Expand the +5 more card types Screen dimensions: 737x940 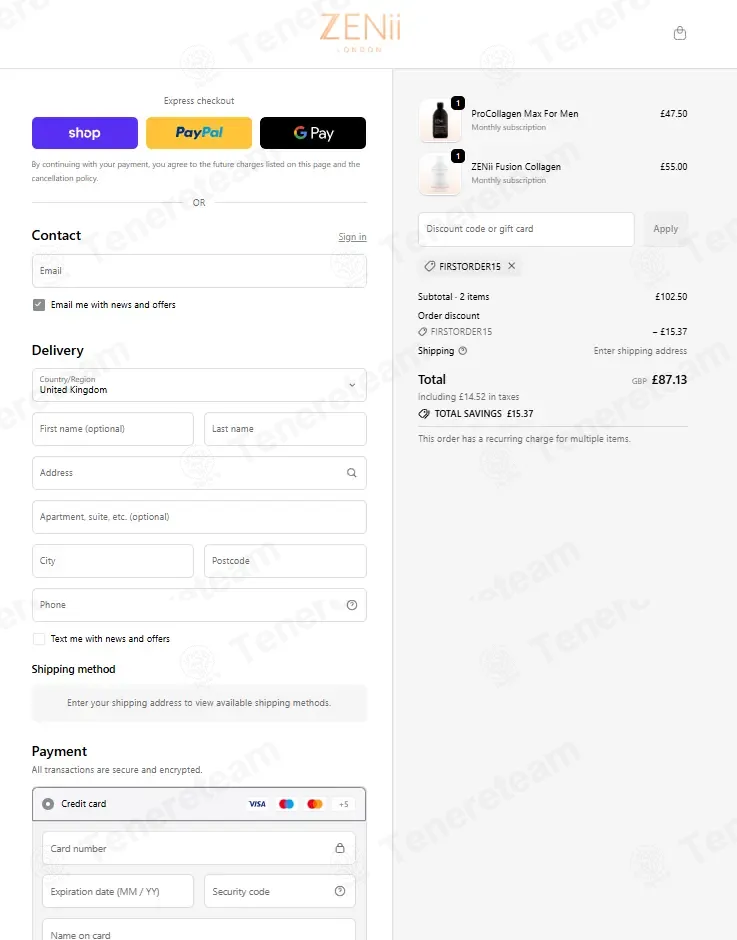[344, 804]
